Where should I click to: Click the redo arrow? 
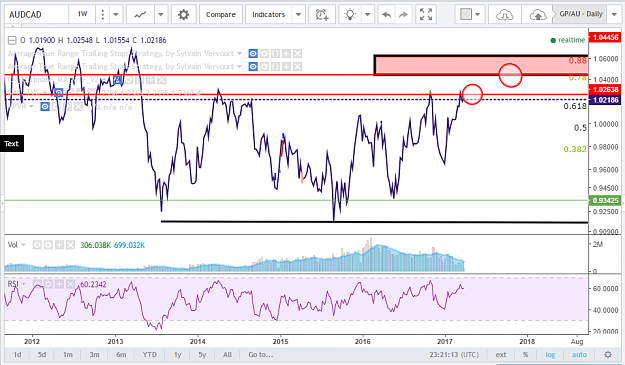tap(403, 15)
